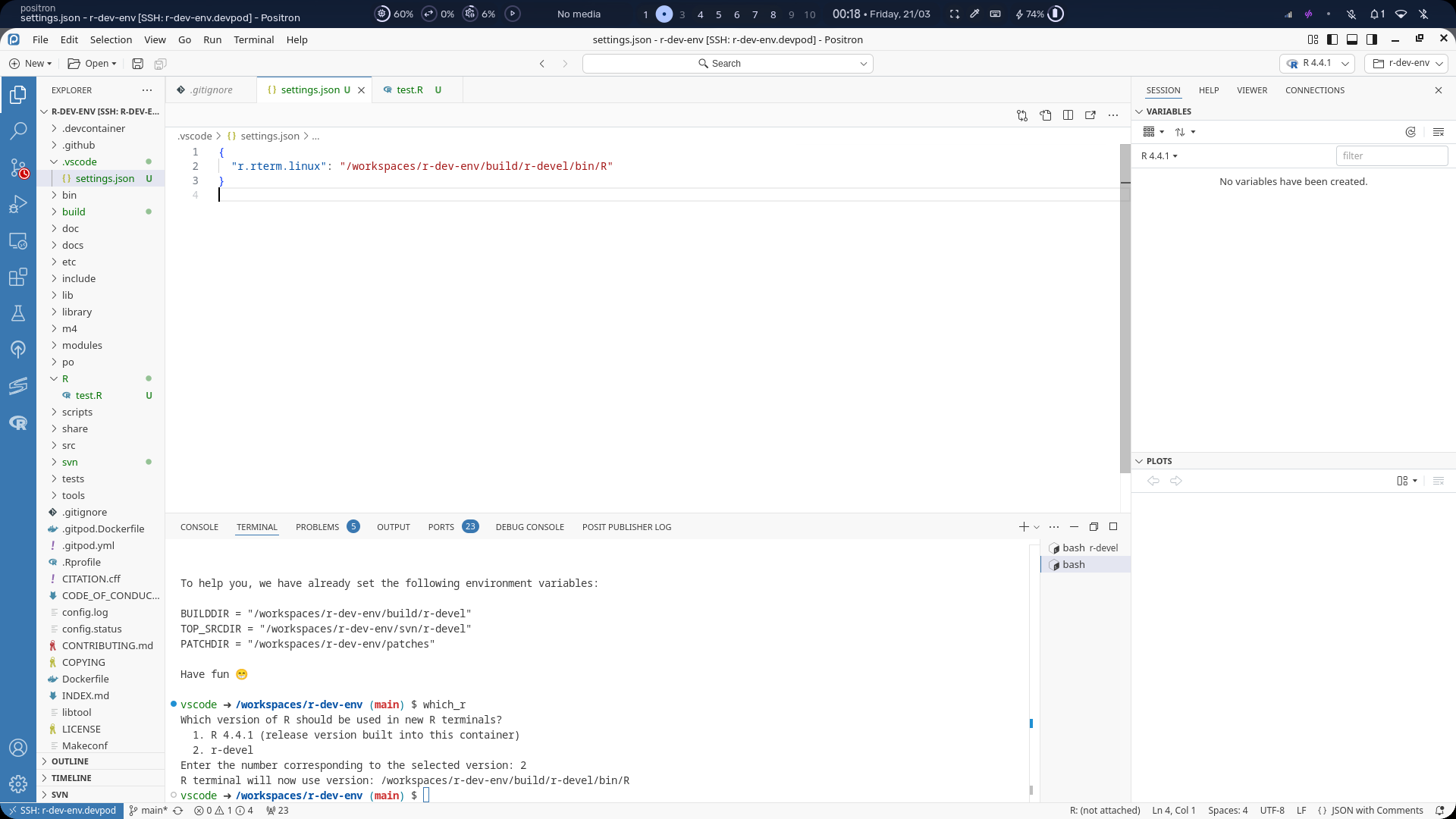Viewport: 1456px width, 819px height.
Task: Click the main* branch in the status bar
Action: [149, 811]
